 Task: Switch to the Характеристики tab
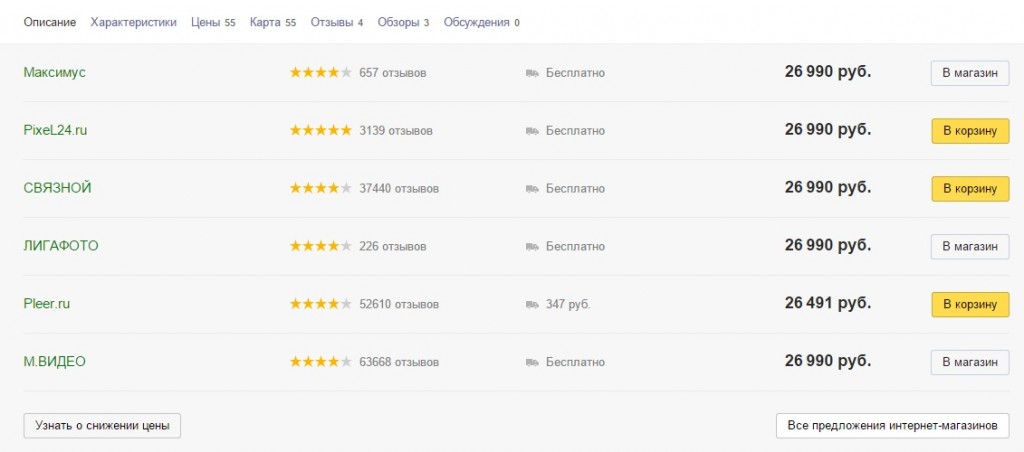pos(133,22)
